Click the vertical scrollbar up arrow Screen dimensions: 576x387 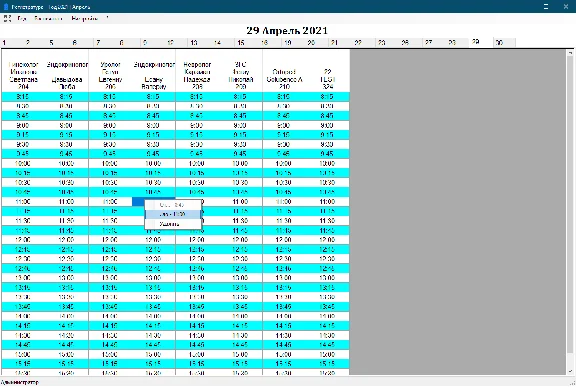click(570, 53)
